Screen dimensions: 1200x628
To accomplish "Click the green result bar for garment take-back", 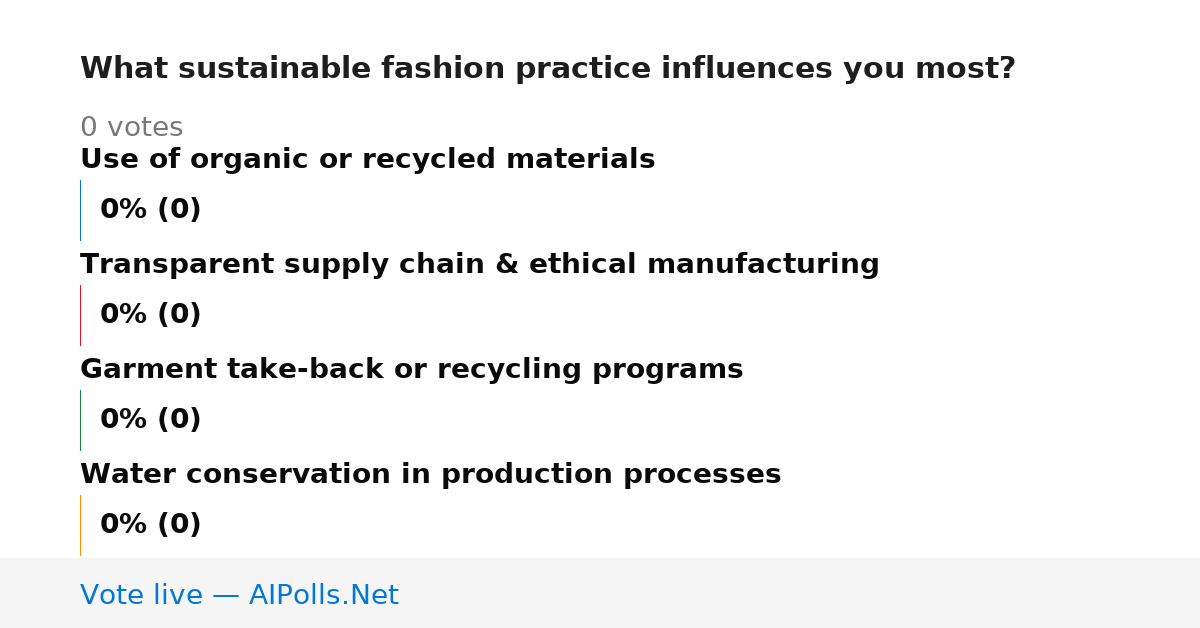I will [x=80, y=420].
